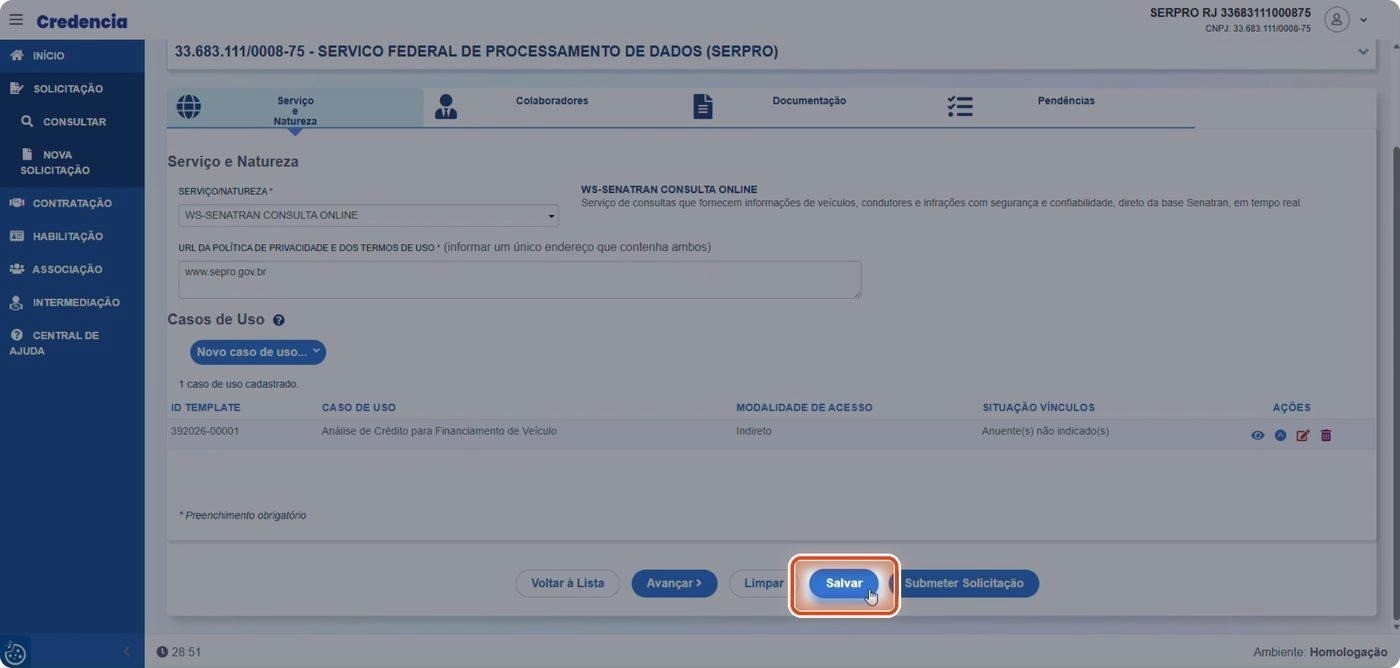Click the Limpar button
The width and height of the screenshot is (1400, 668).
click(763, 583)
